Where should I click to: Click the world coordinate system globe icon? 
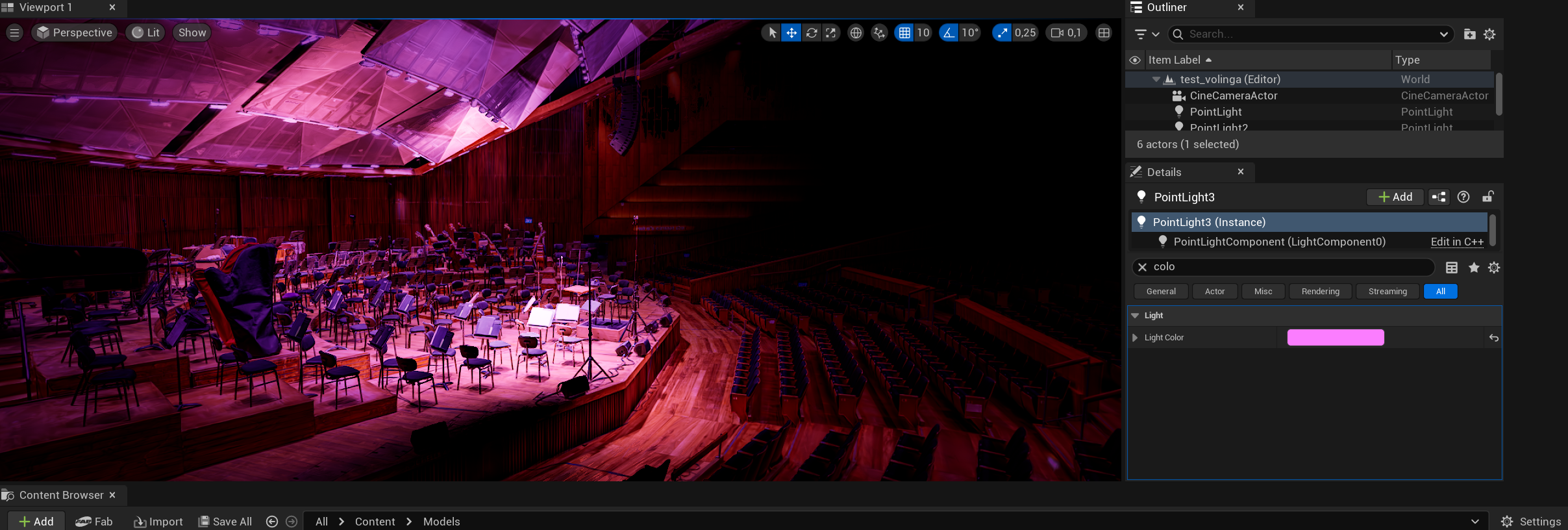pyautogui.click(x=856, y=33)
